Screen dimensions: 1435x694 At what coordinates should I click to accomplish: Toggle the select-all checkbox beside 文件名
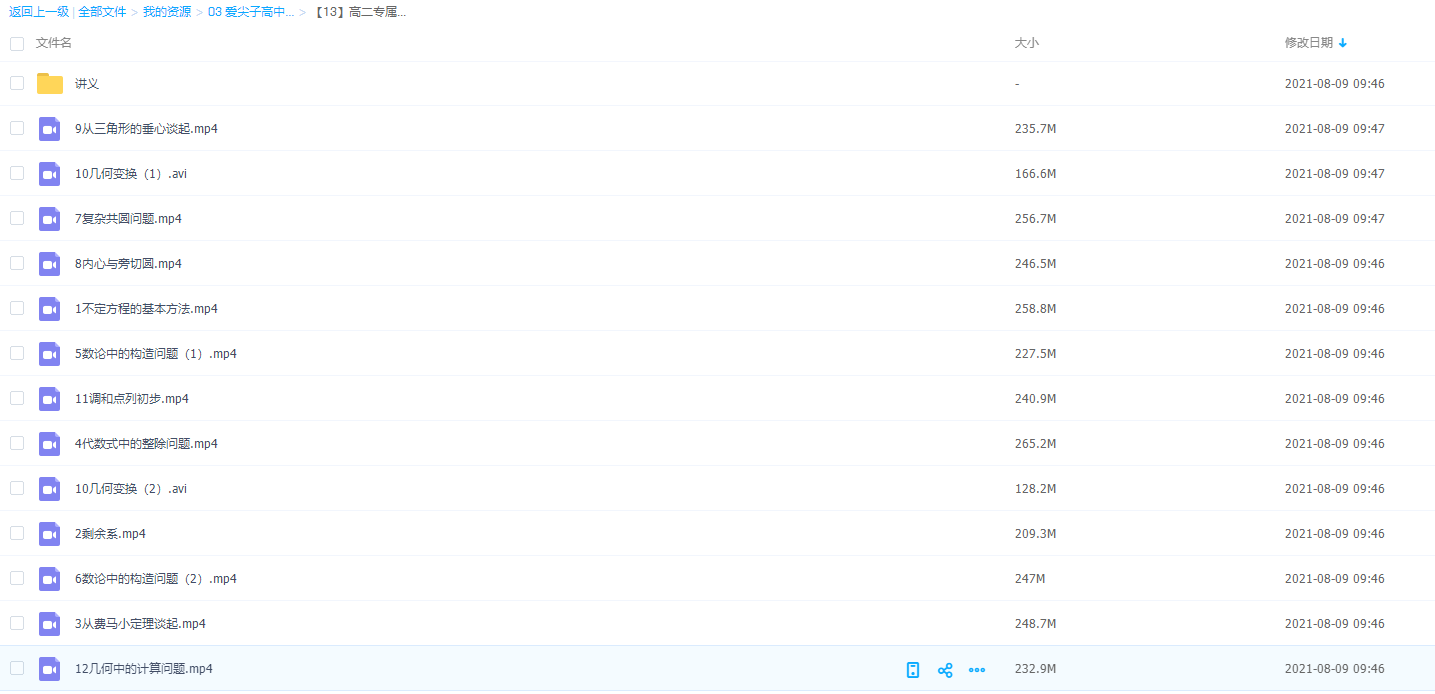click(17, 43)
